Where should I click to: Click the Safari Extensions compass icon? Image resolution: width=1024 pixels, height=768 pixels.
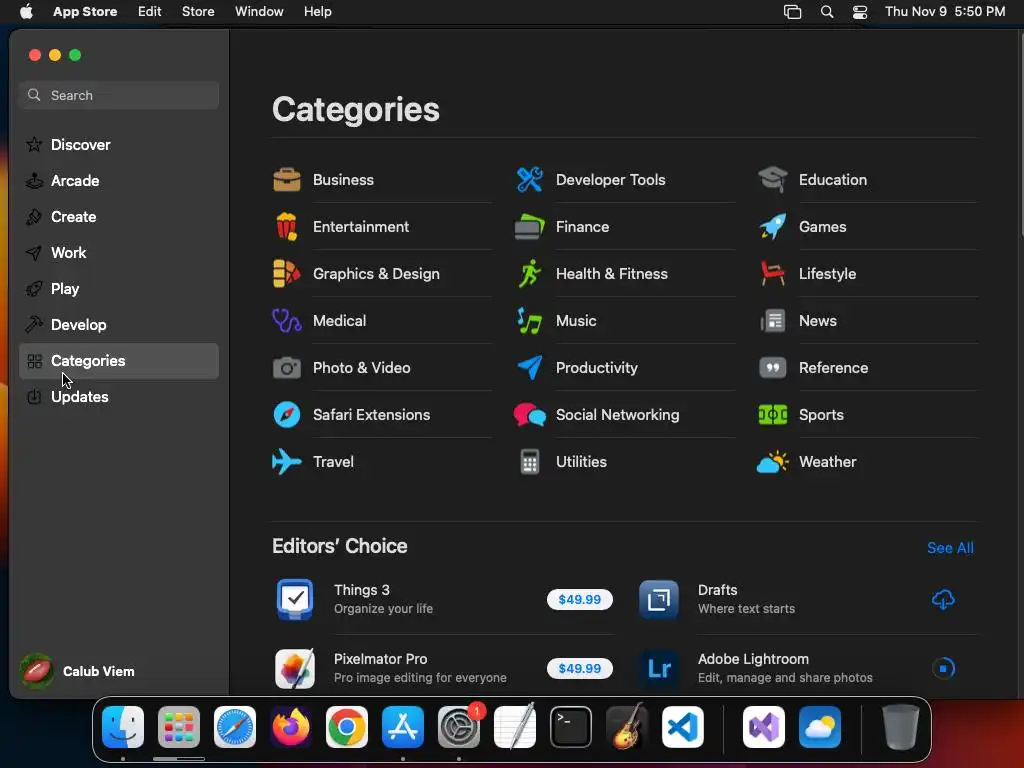click(x=287, y=415)
